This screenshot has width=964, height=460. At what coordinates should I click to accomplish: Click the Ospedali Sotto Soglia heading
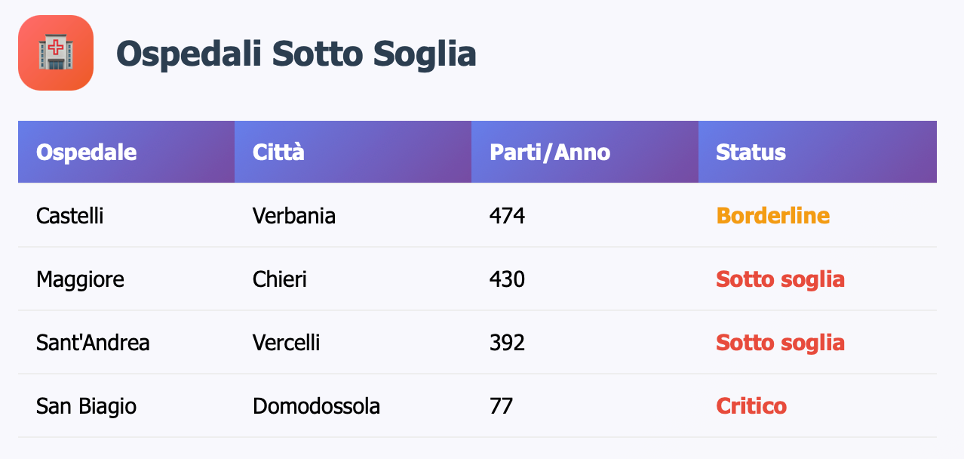click(x=296, y=54)
